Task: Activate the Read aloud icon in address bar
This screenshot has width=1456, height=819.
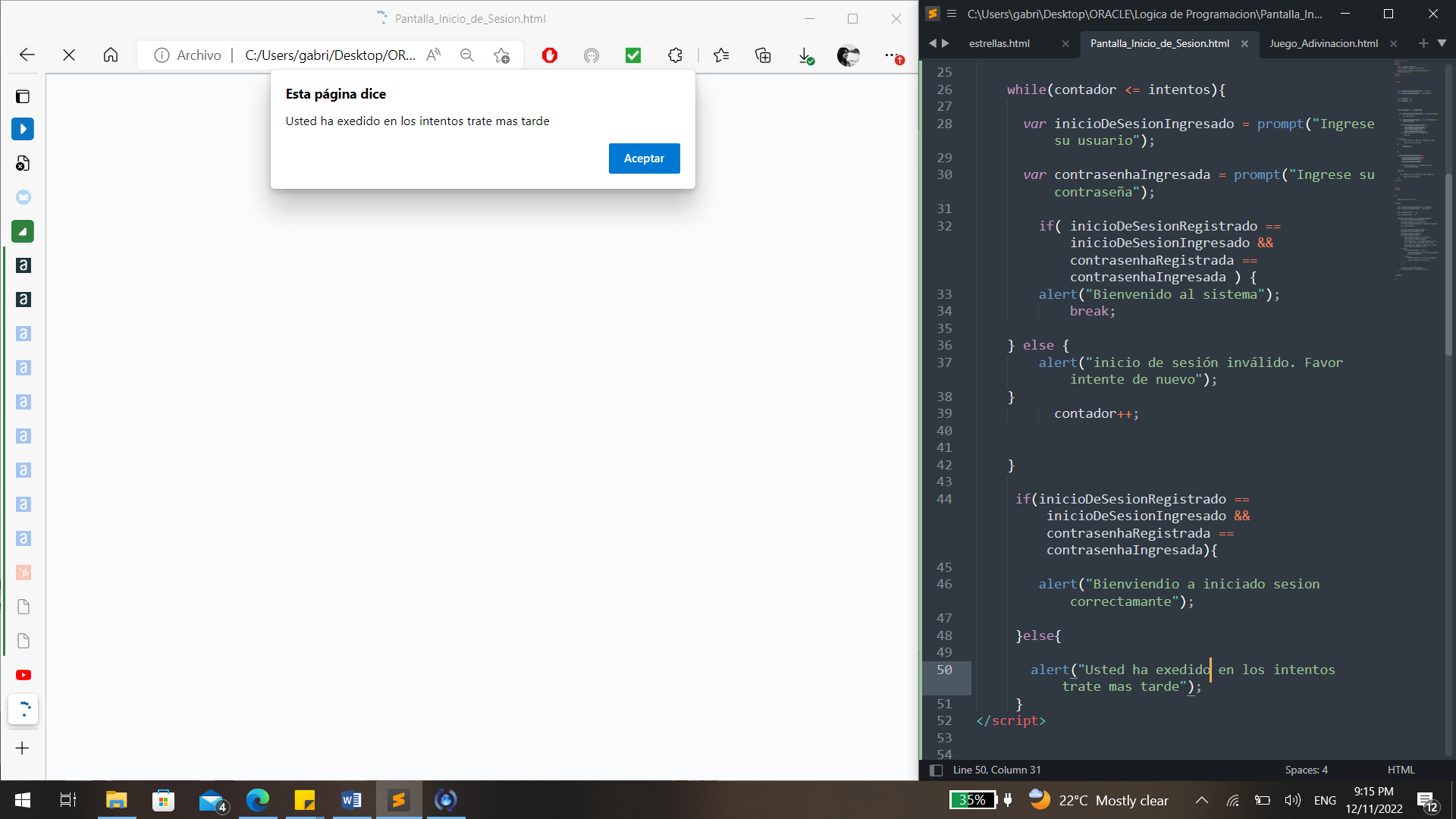Action: (x=433, y=55)
